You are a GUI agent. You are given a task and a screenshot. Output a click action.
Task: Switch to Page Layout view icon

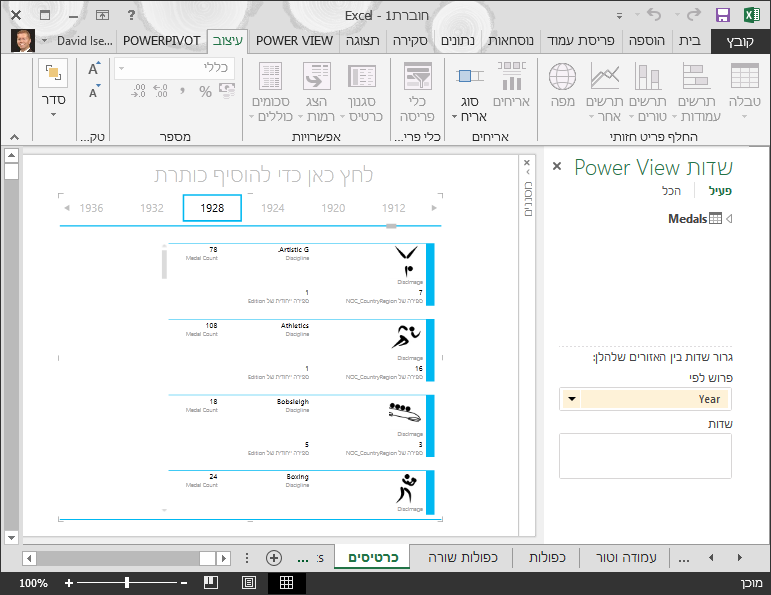pyautogui.click(x=249, y=583)
